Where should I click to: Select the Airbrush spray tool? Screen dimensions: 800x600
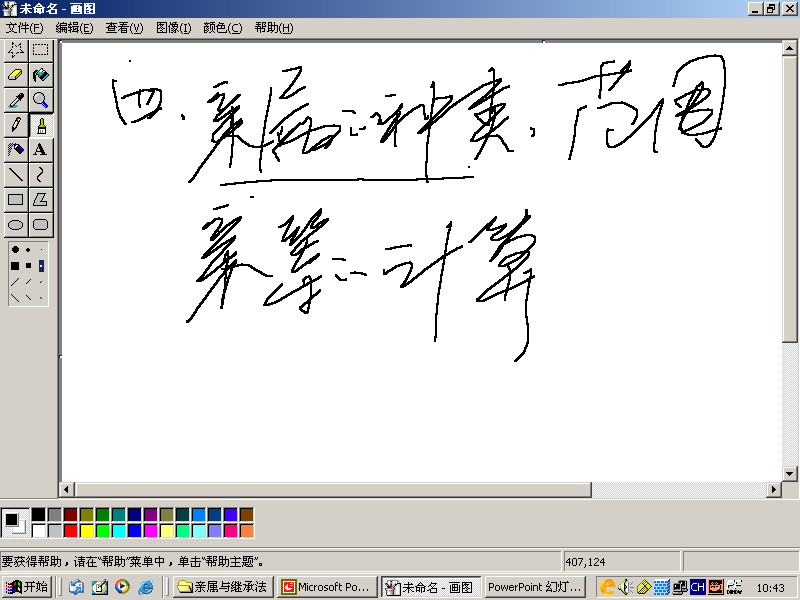pyautogui.click(x=16, y=150)
